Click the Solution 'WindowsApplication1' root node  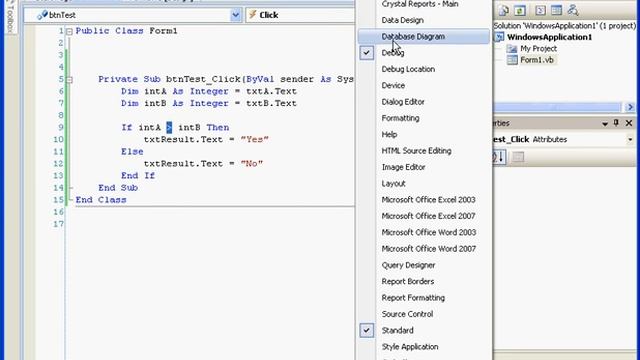(x=564, y=26)
